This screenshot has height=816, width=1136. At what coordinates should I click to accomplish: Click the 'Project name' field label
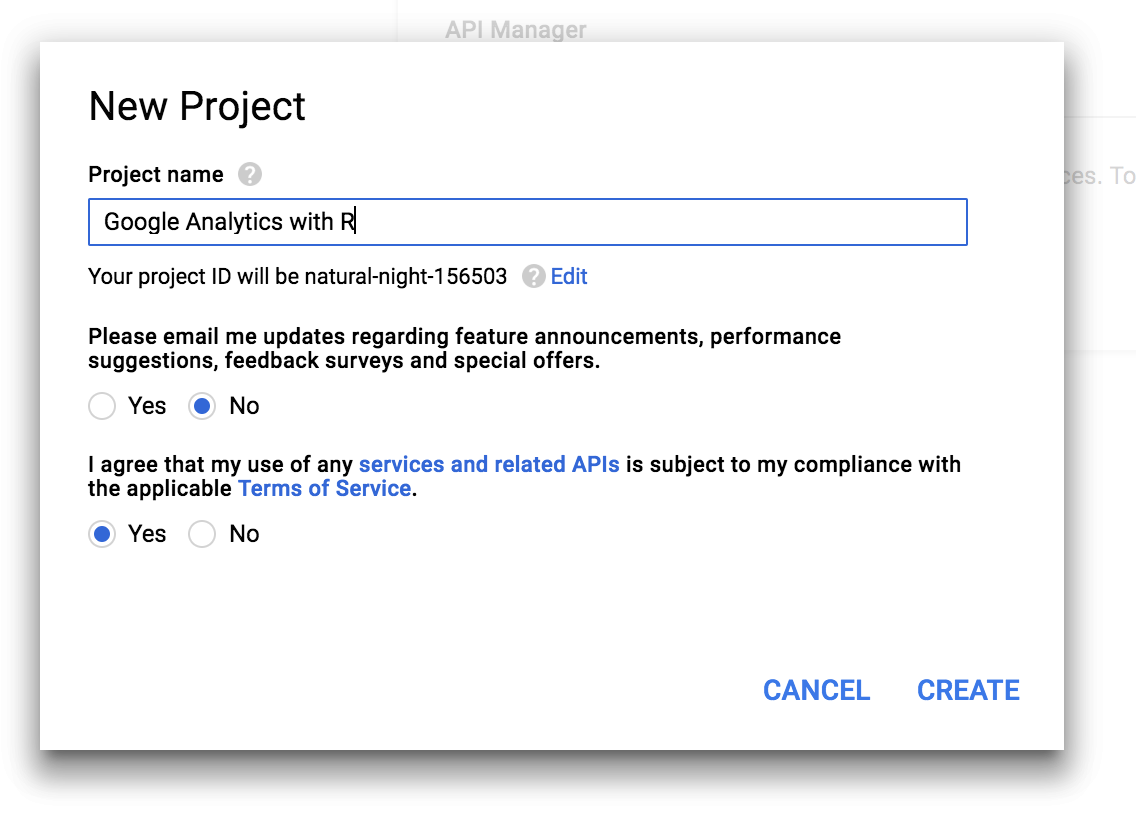click(156, 175)
